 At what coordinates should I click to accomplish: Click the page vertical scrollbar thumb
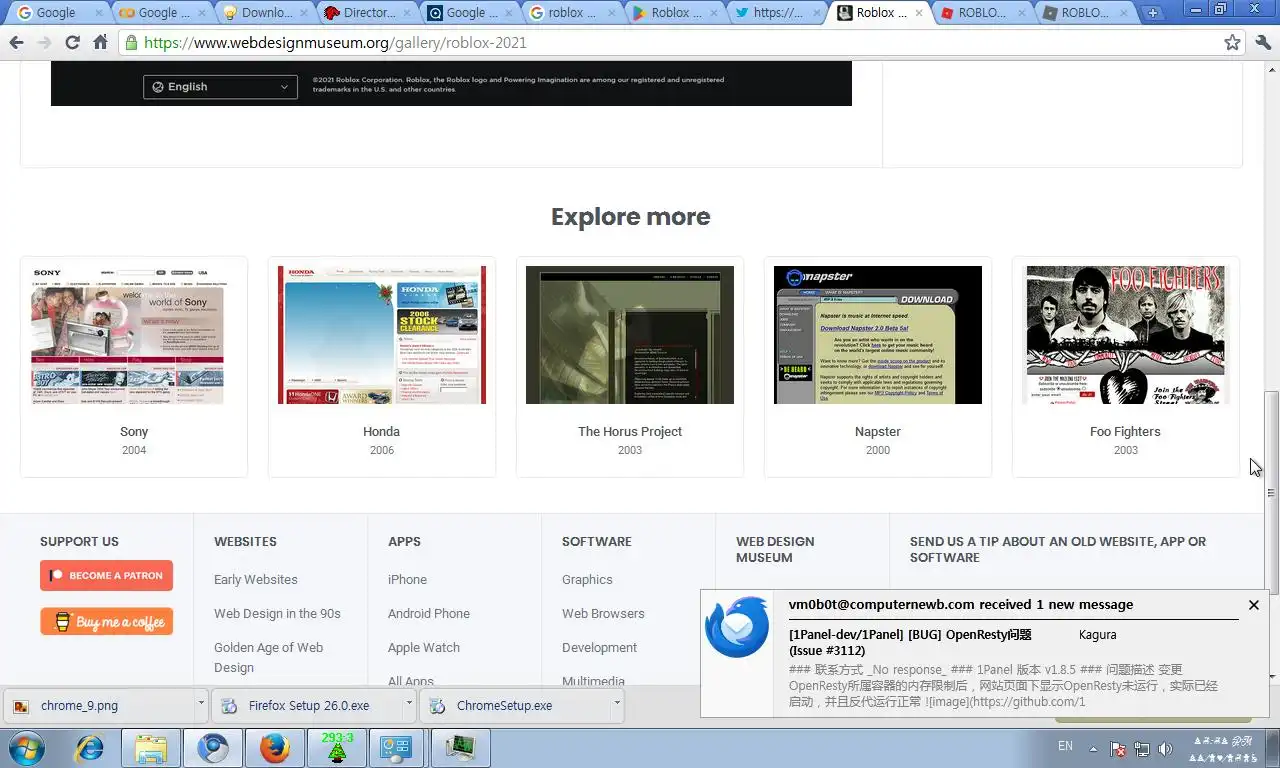(x=1272, y=493)
